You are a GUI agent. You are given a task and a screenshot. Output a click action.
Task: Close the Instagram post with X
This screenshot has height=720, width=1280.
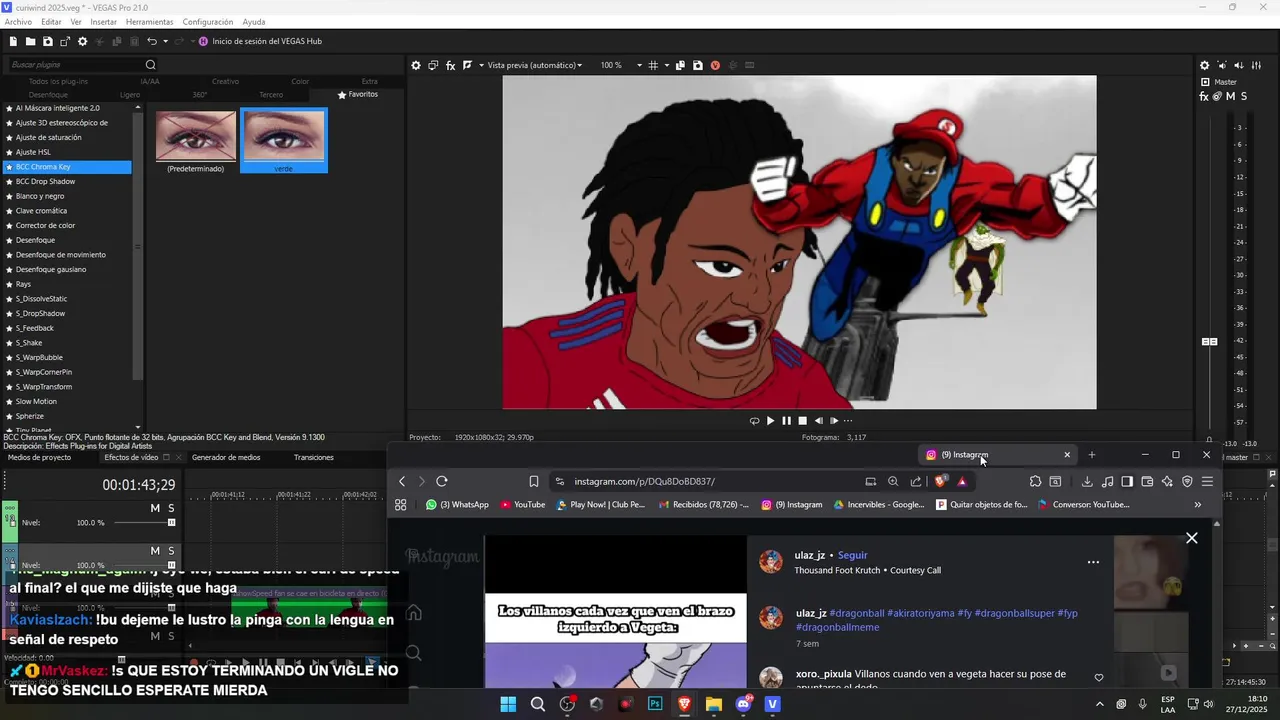(1192, 538)
